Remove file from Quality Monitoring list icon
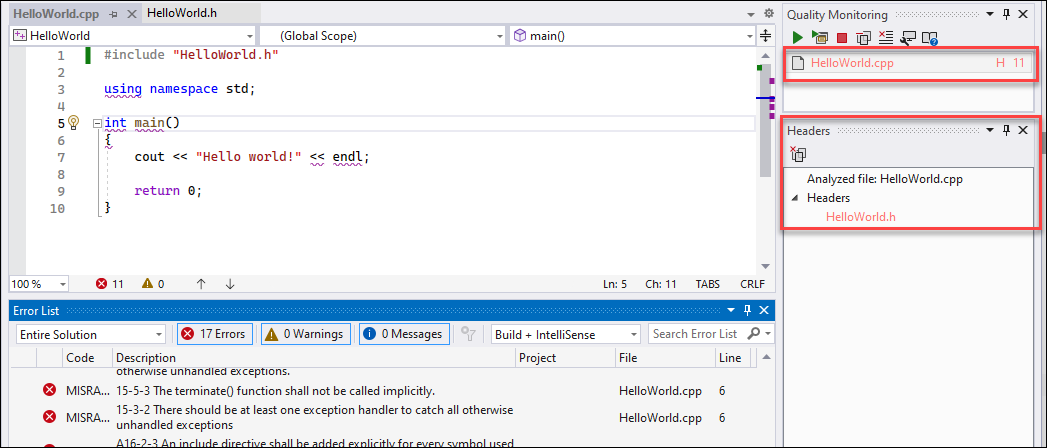 click(863, 39)
